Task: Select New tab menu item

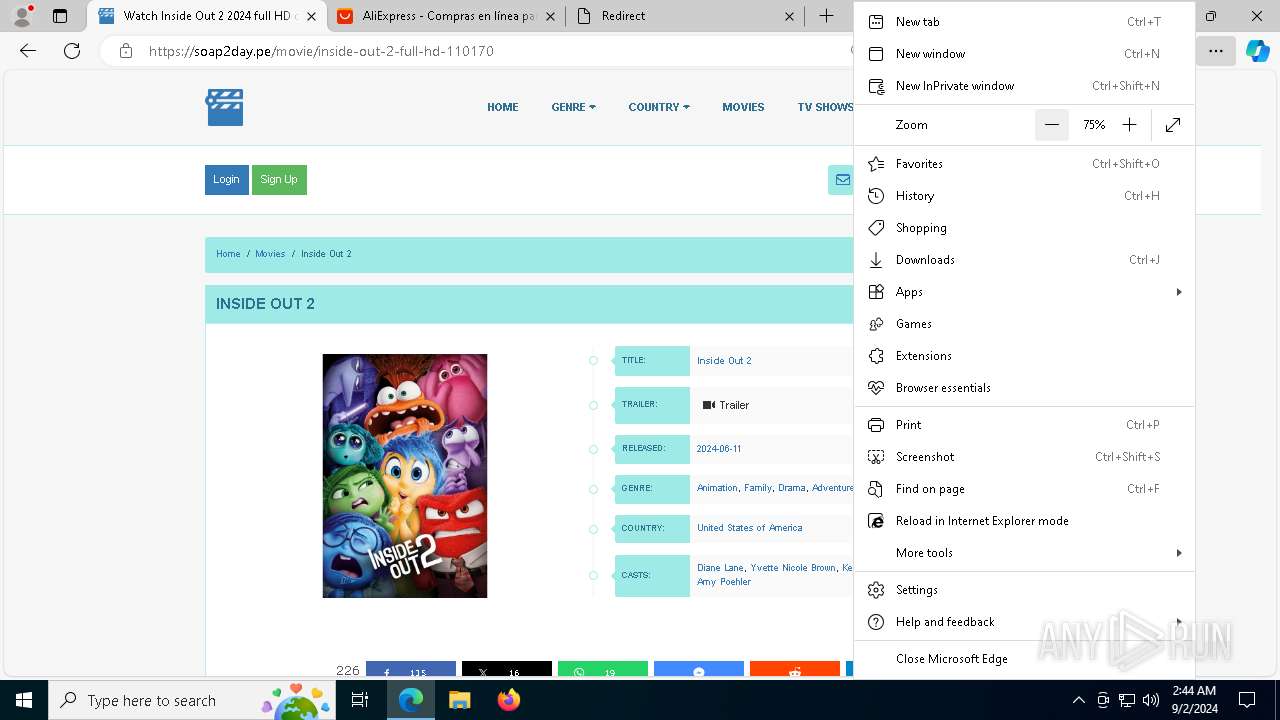Action: (x=1024, y=22)
